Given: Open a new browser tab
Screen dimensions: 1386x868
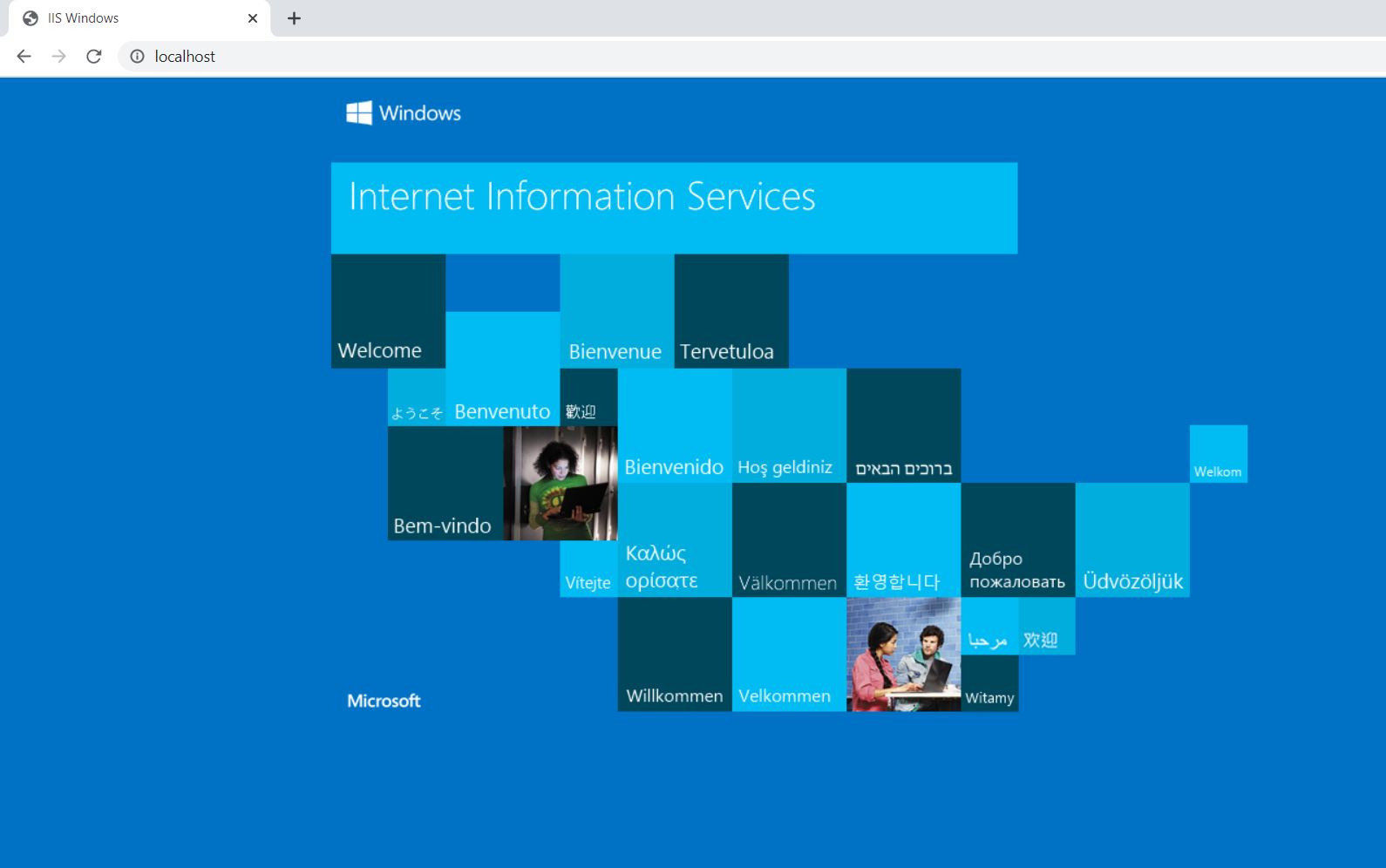Looking at the screenshot, I should click(x=294, y=18).
